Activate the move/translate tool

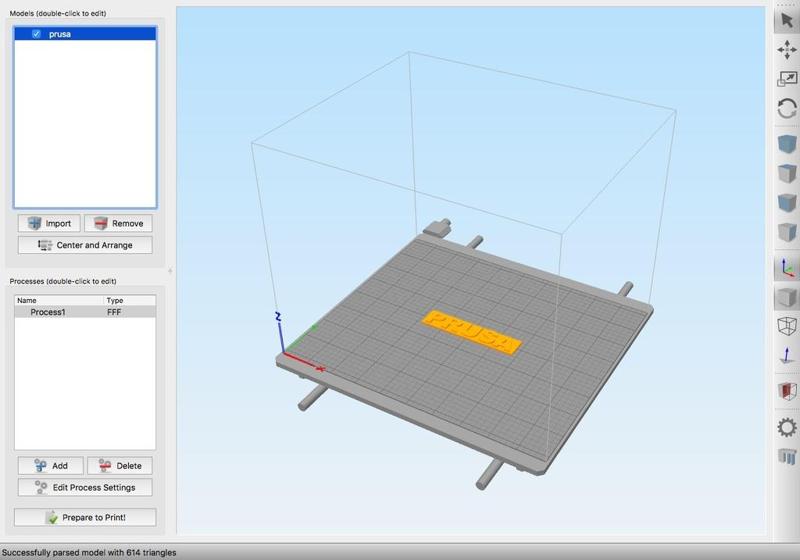(x=787, y=50)
